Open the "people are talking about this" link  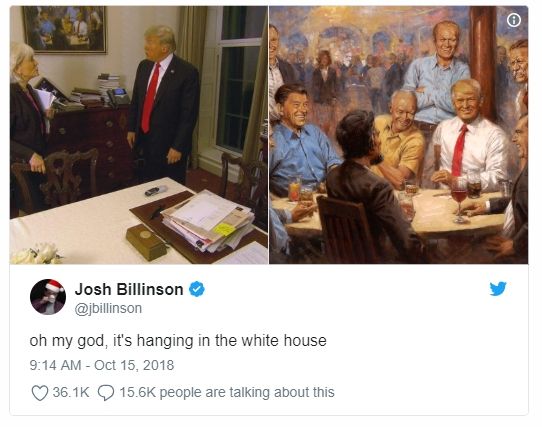pos(247,392)
